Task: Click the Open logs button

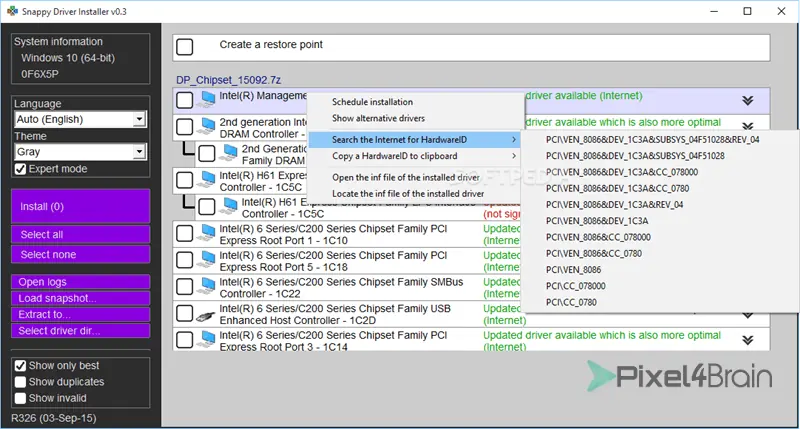Action: pyautogui.click(x=81, y=282)
